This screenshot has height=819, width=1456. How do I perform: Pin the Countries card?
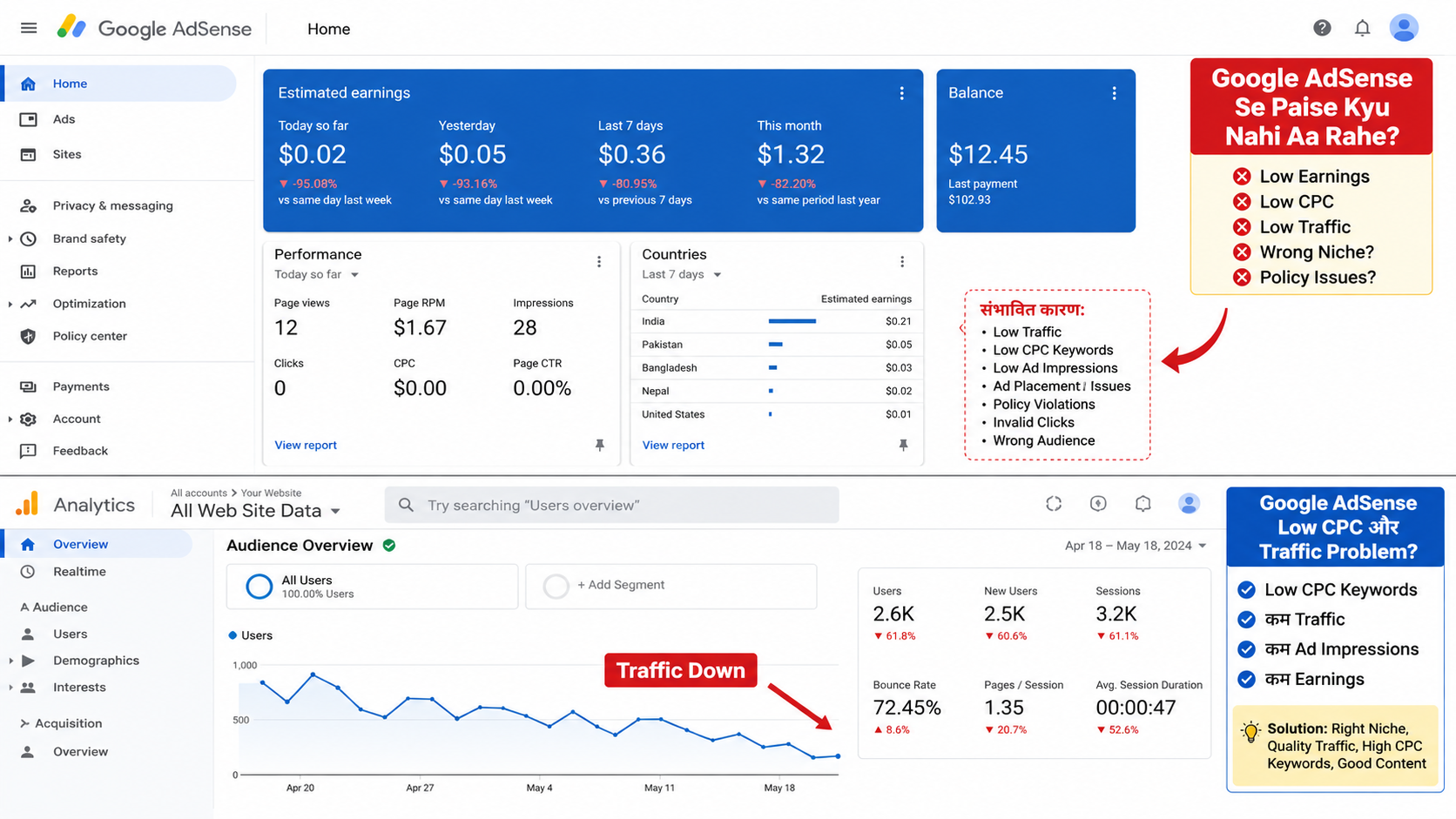pos(903,445)
